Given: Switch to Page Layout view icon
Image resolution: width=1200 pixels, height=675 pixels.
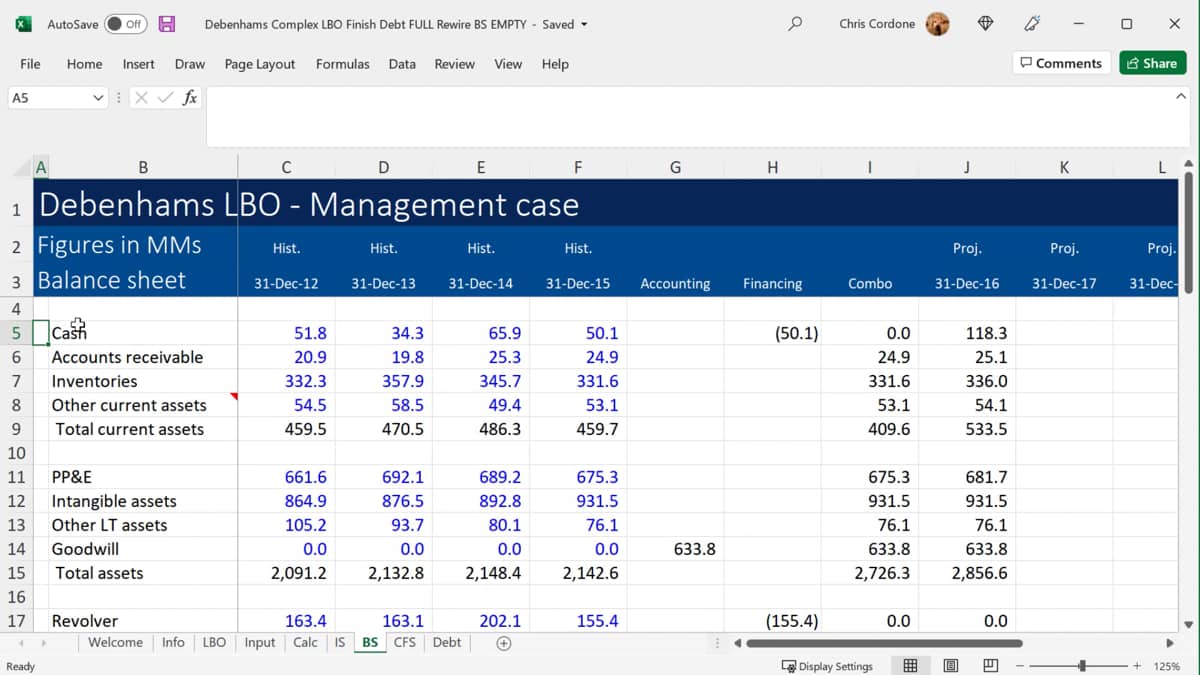Looking at the screenshot, I should click(951, 666).
